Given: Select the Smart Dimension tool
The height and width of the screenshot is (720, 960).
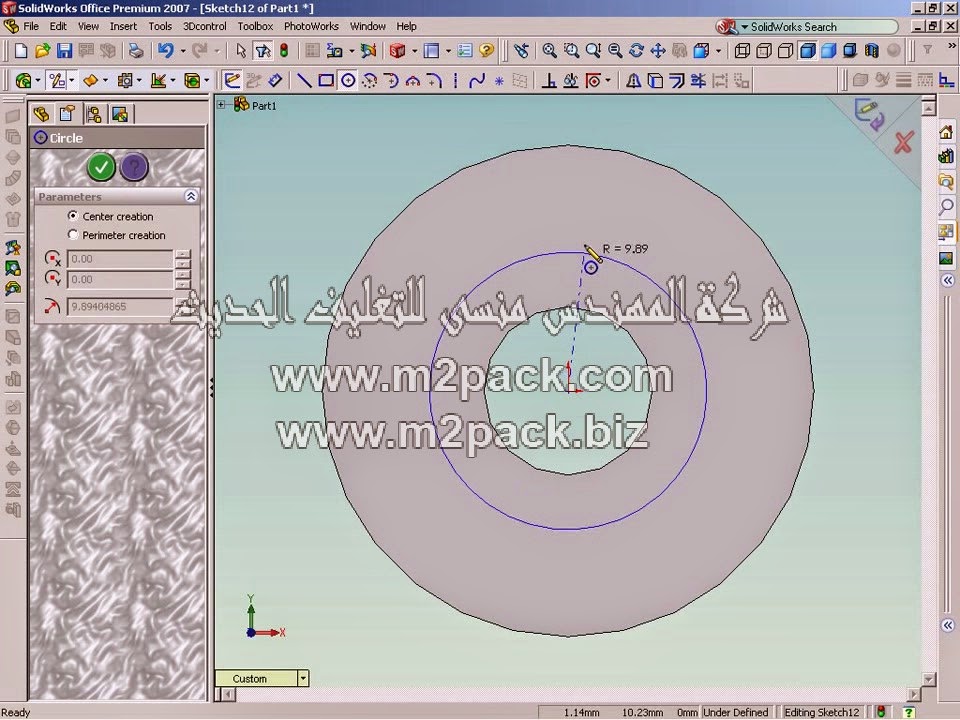Looking at the screenshot, I should tap(275, 80).
